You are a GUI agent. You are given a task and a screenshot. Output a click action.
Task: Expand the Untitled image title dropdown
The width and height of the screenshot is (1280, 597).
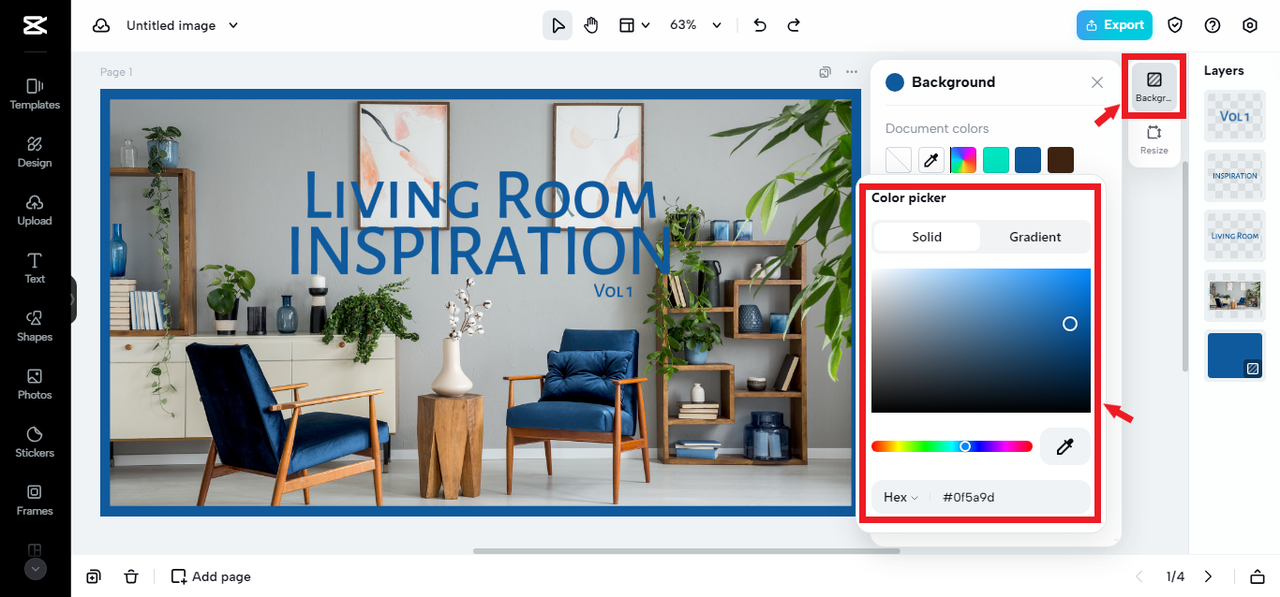coord(234,26)
